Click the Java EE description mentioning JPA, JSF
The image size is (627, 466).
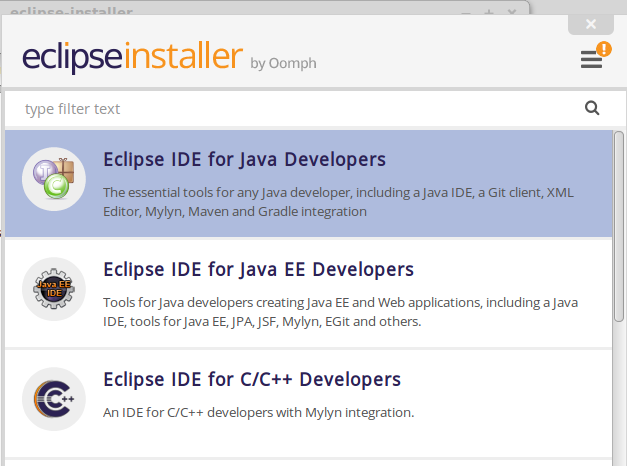click(x=340, y=312)
